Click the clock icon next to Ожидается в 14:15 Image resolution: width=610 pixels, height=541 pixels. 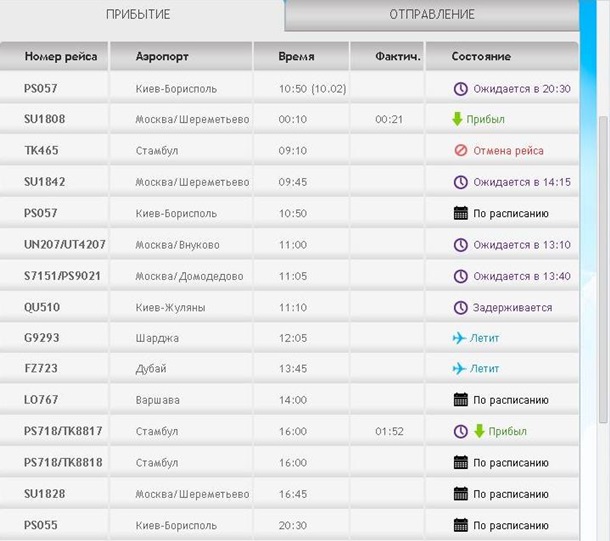point(460,182)
